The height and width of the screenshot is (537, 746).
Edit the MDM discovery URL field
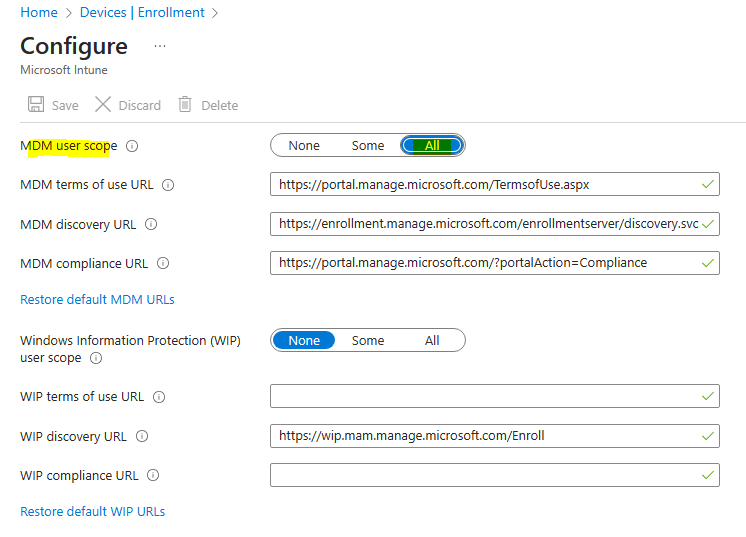495,224
